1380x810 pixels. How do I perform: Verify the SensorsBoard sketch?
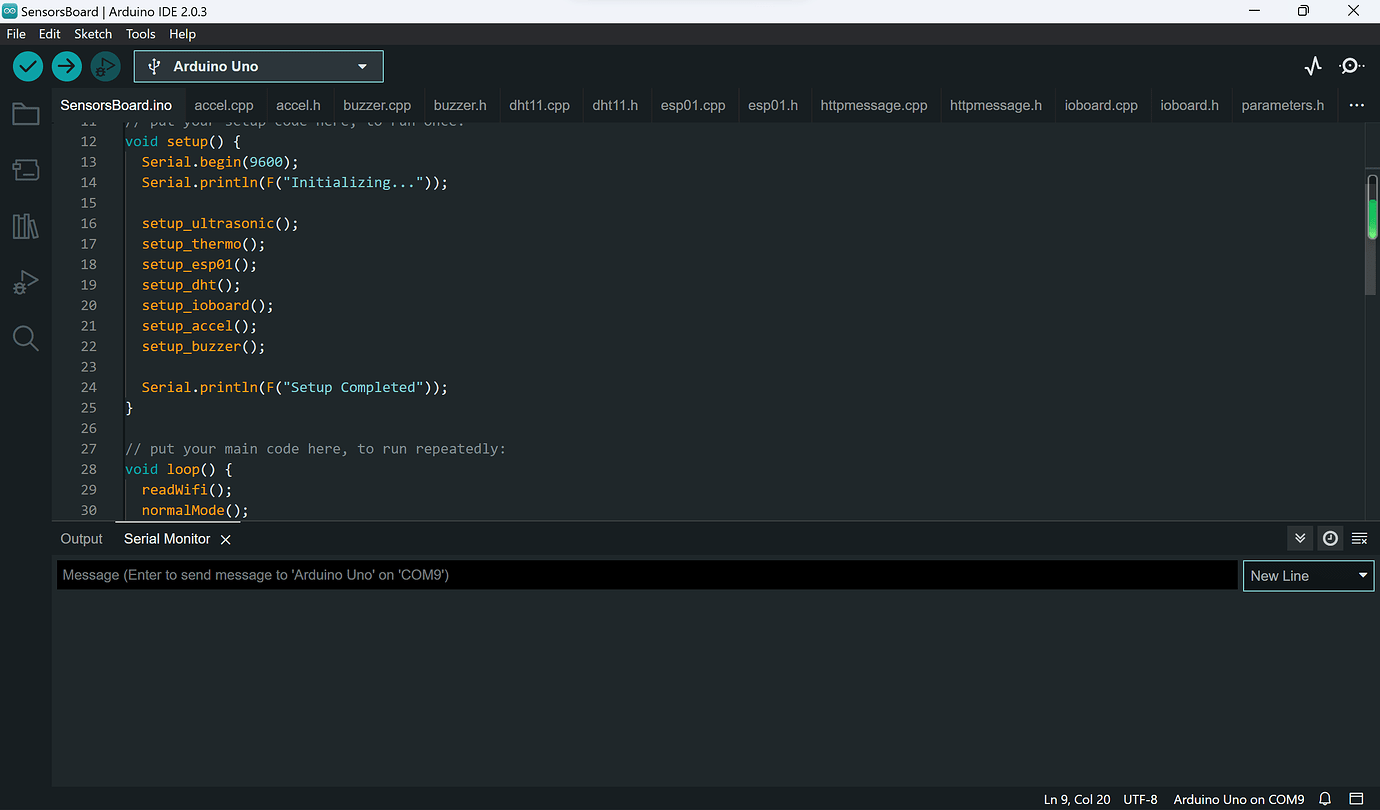pyautogui.click(x=27, y=66)
